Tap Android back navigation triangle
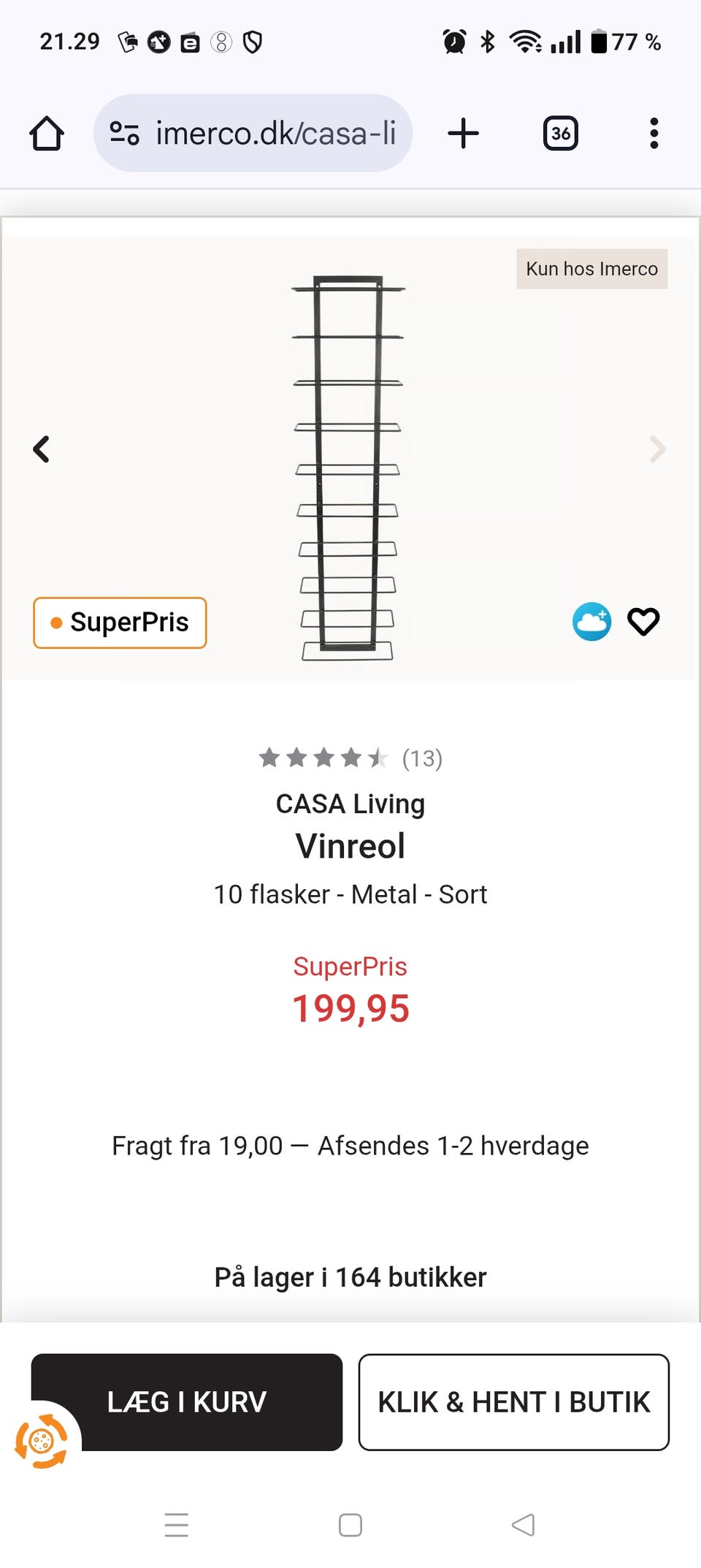 (x=523, y=1525)
